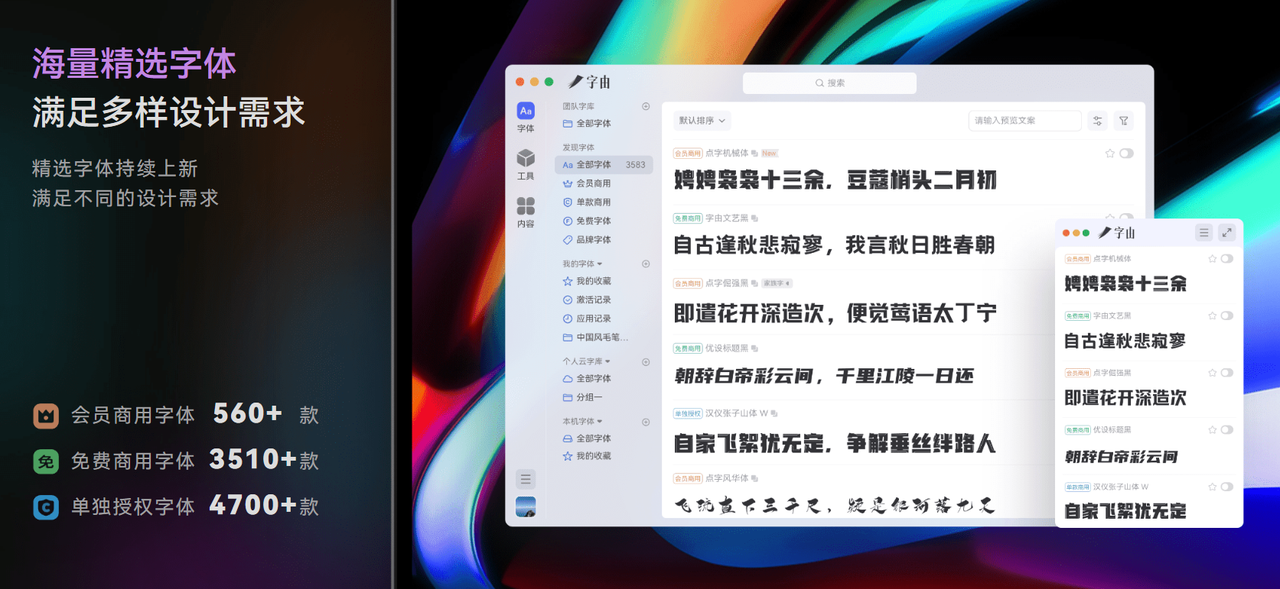Screen dimensions: 1280x589
Task: Open the list menu icon in mini window
Action: click(1204, 233)
